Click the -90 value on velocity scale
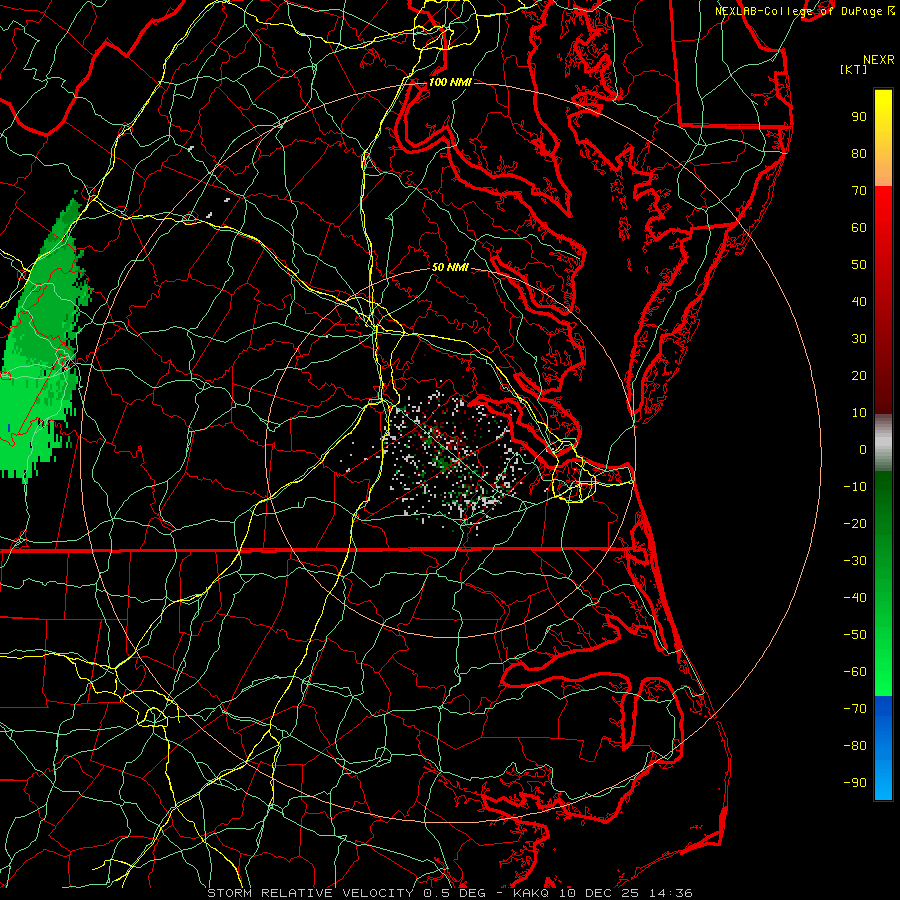900x900 pixels. click(855, 783)
